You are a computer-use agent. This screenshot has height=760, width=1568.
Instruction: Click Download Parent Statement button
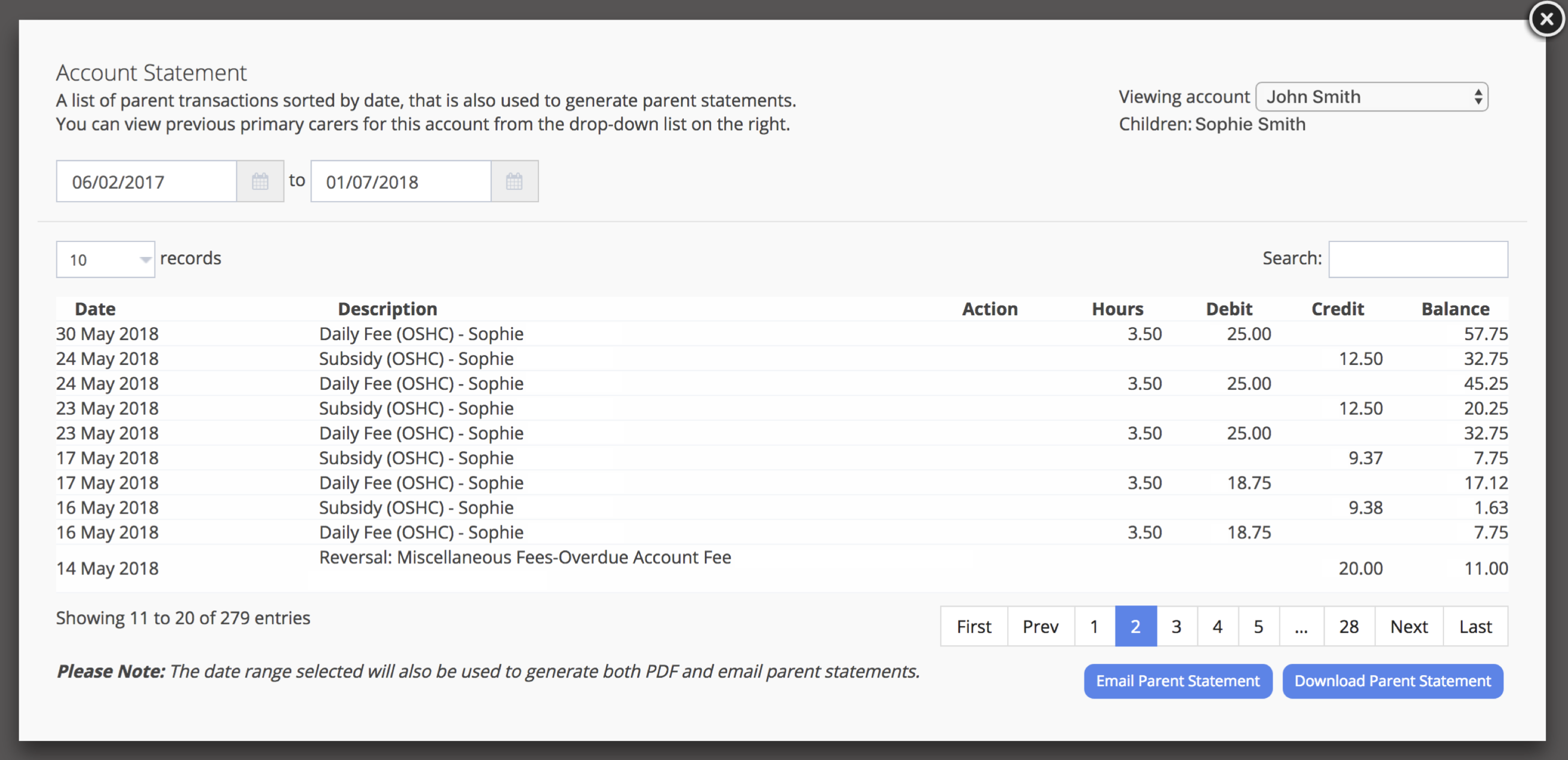click(x=1392, y=681)
